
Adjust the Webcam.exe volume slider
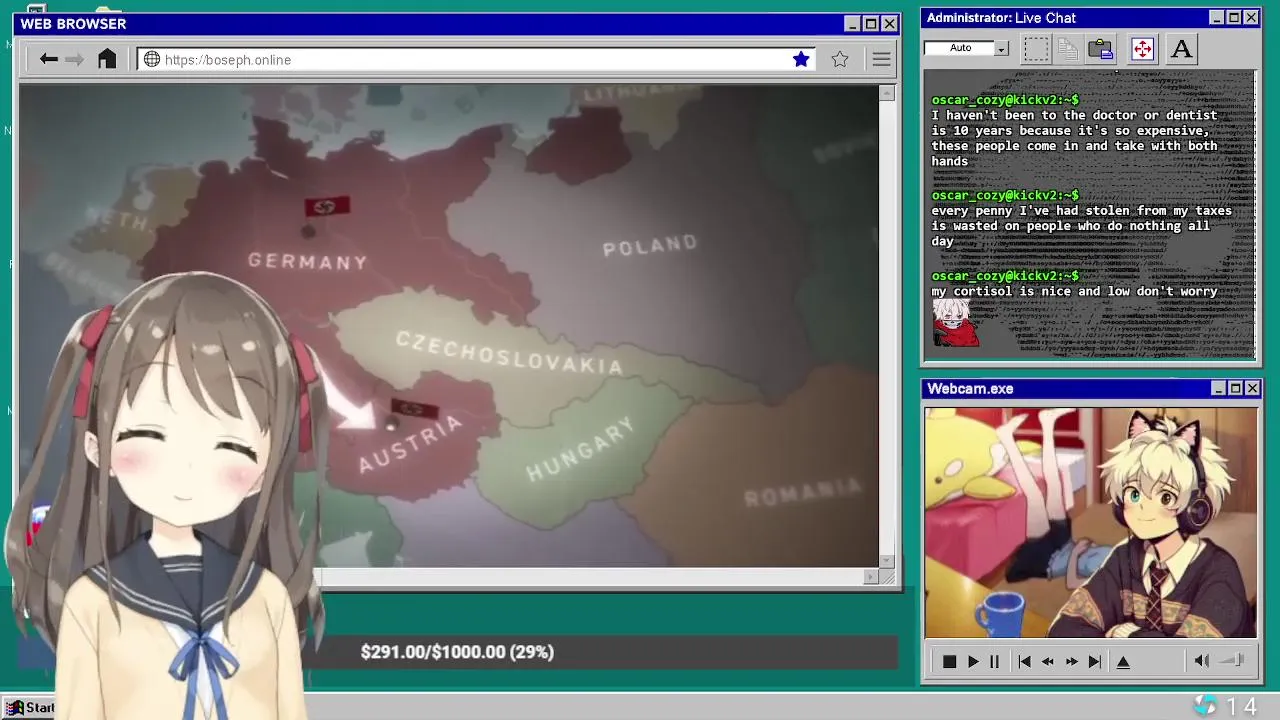tap(1233, 660)
